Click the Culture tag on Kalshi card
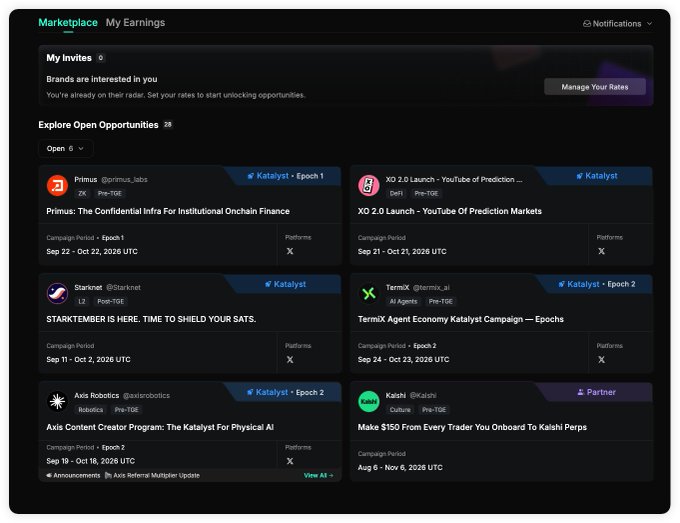 [400, 409]
